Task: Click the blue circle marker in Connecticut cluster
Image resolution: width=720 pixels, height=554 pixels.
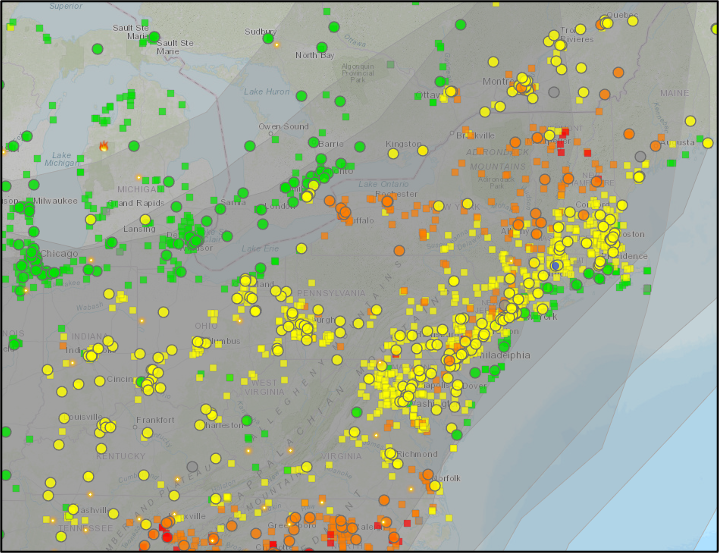Action: pos(555,266)
